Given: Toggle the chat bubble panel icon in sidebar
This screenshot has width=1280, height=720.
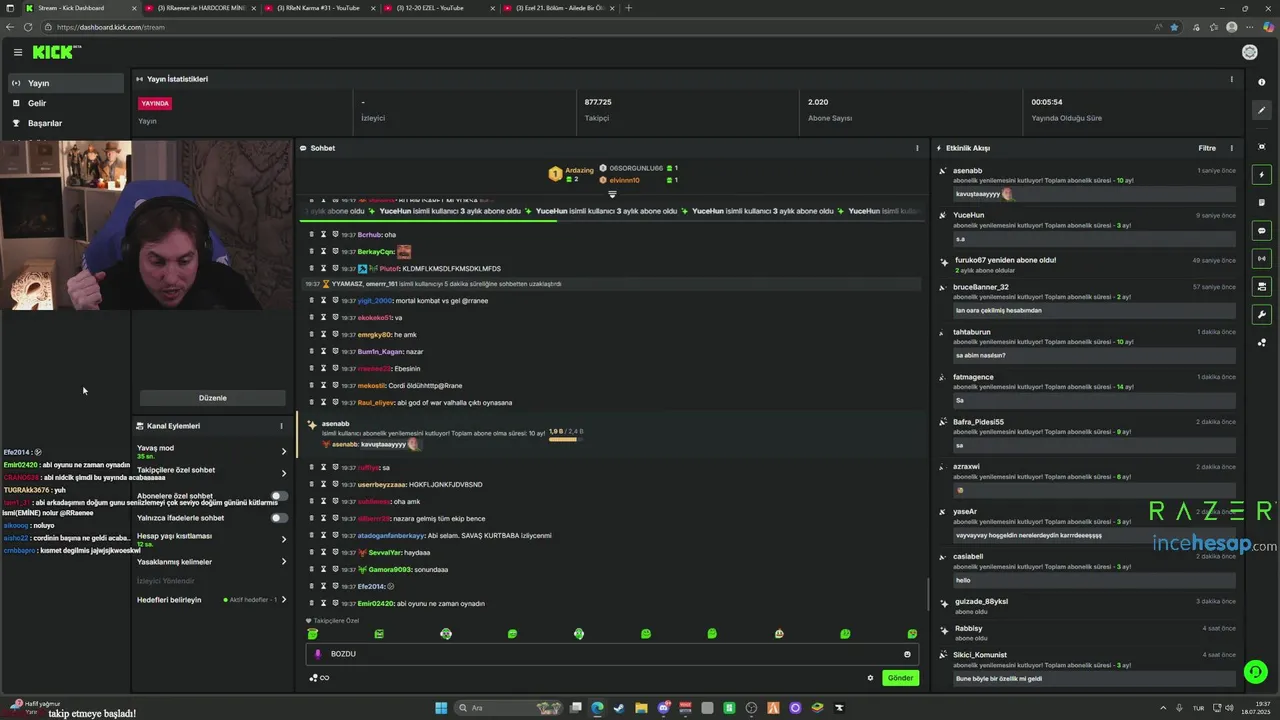Looking at the screenshot, I should pos(1262,231).
